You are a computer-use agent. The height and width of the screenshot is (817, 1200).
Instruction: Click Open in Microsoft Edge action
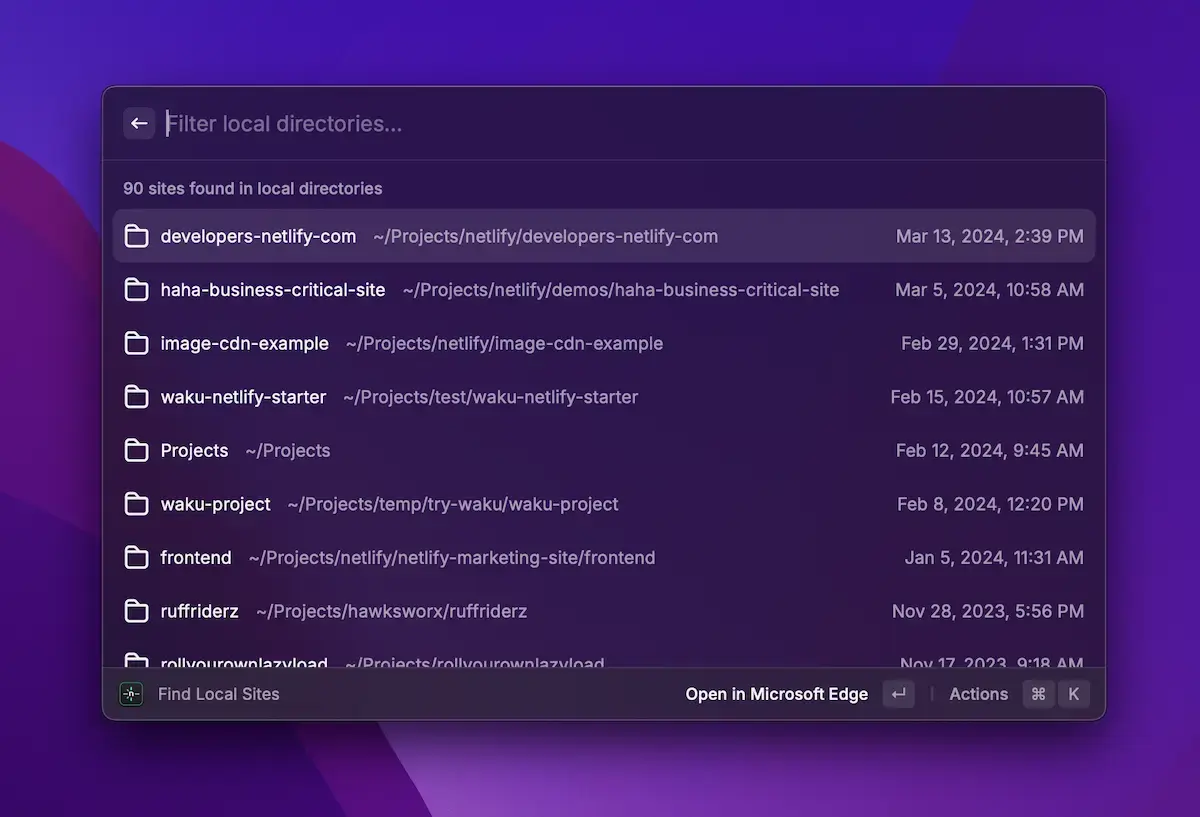776,694
